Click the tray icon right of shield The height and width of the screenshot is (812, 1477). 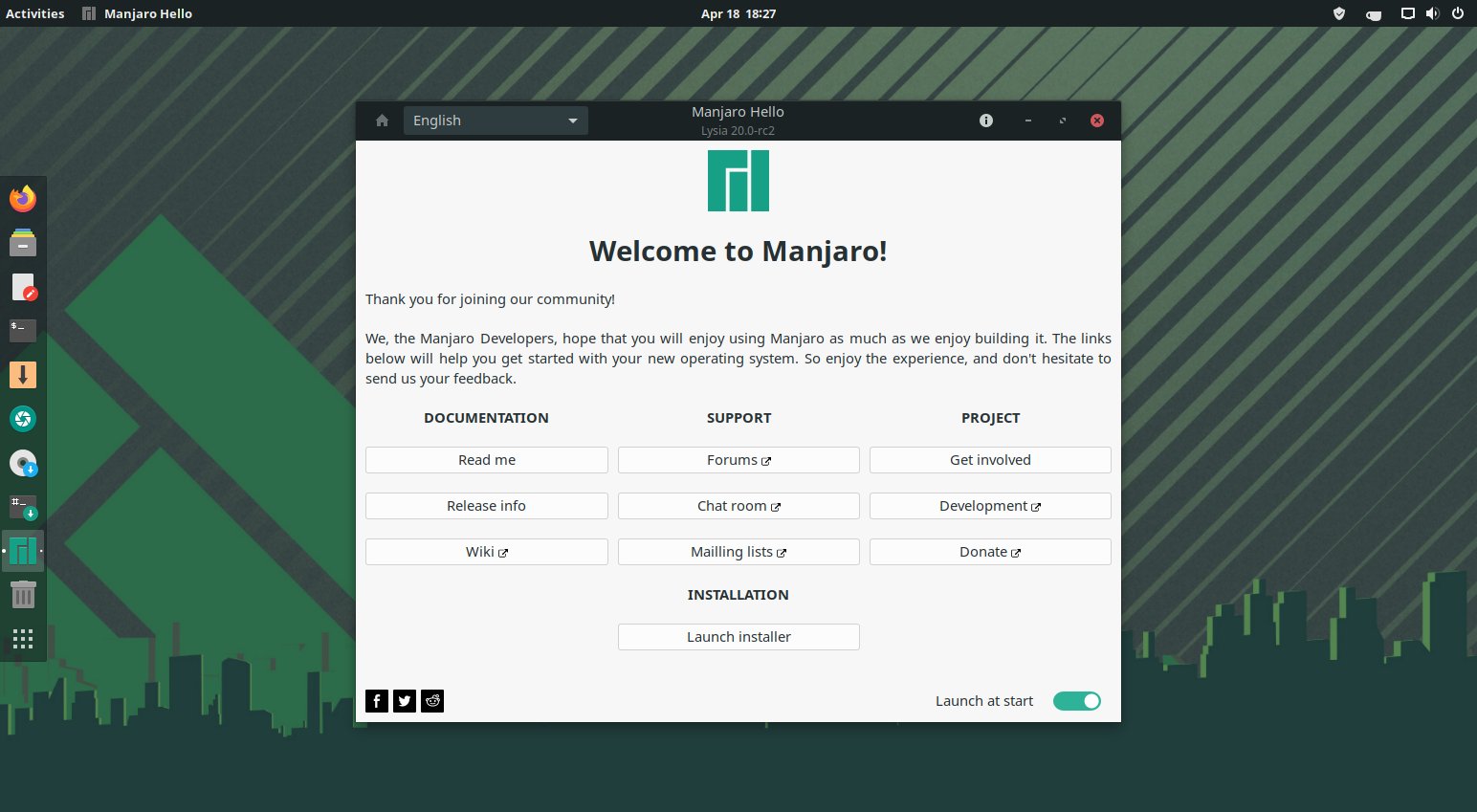1374,14
